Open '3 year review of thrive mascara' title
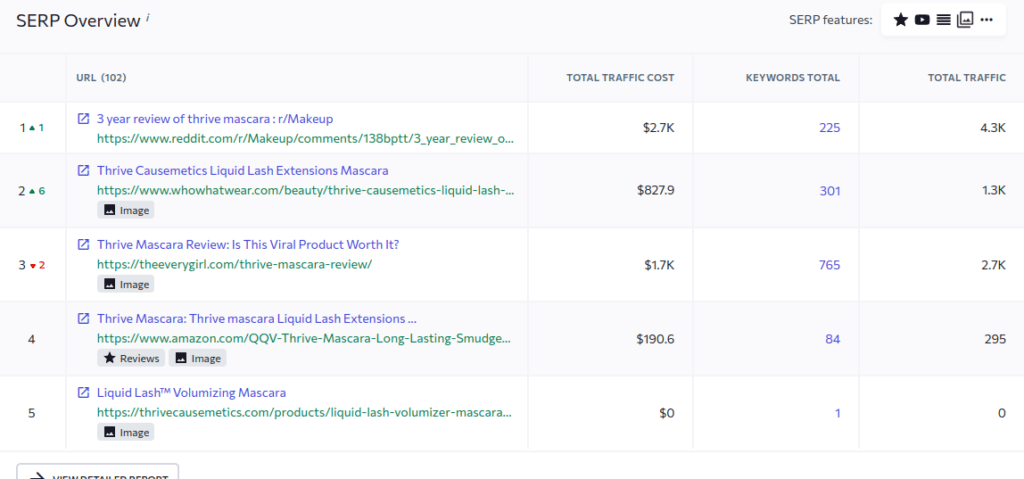1024x479 pixels. 215,119
